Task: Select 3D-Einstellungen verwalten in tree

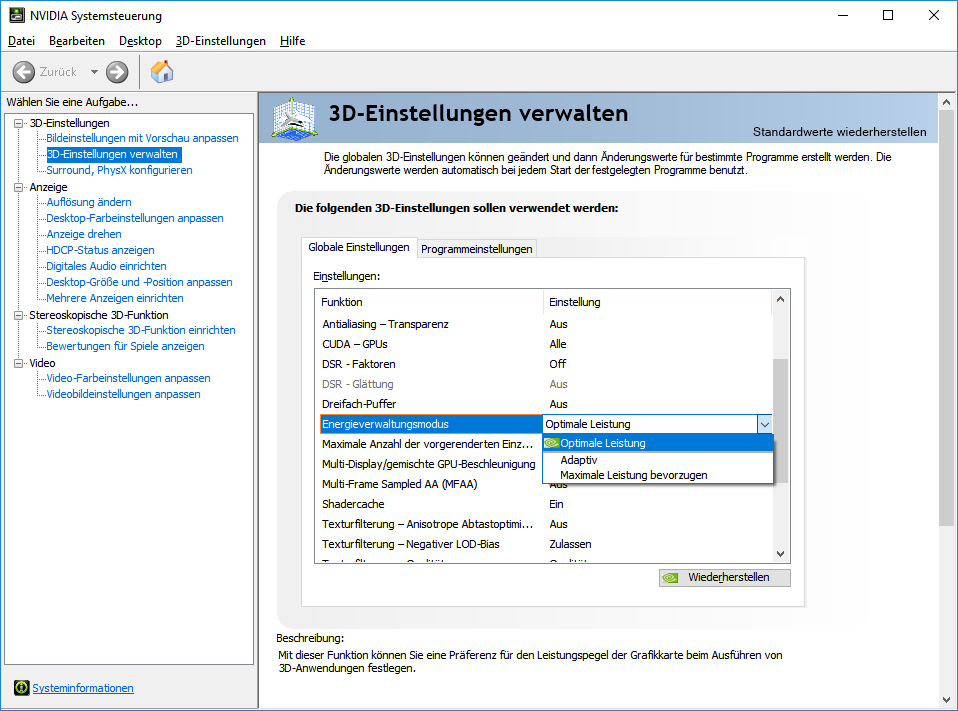Action: (x=112, y=154)
